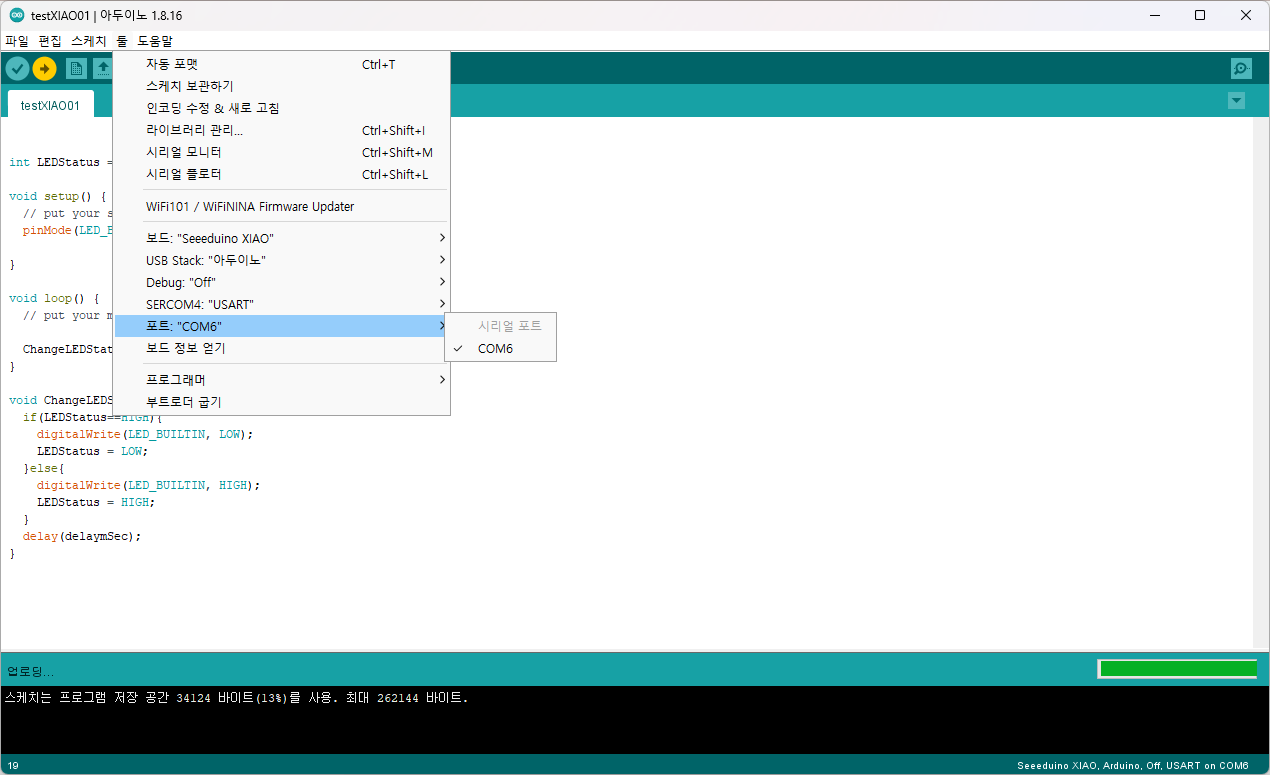Open the 스케치 menu
The height and width of the screenshot is (775, 1270).
pyautogui.click(x=89, y=41)
